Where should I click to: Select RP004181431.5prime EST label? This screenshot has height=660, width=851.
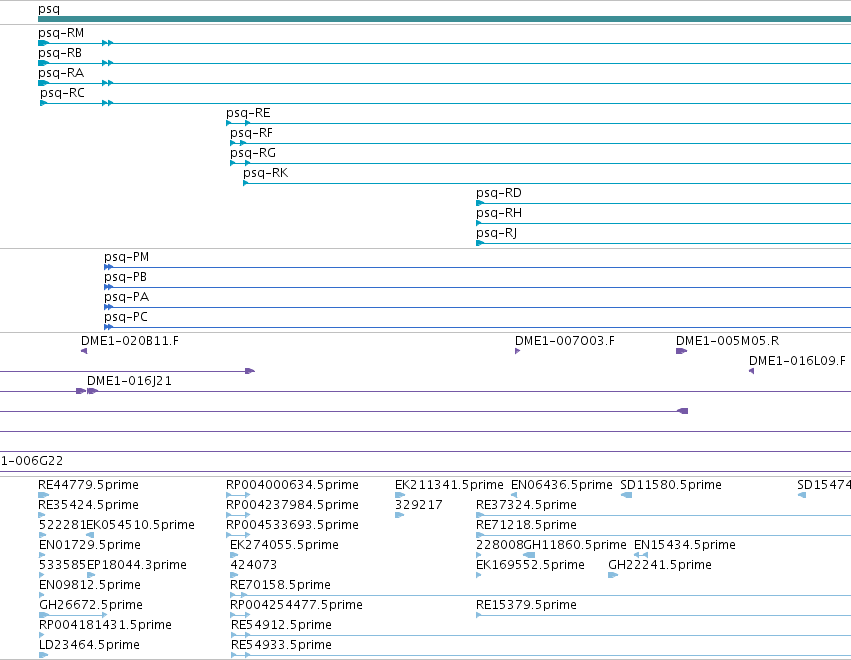tap(105, 625)
